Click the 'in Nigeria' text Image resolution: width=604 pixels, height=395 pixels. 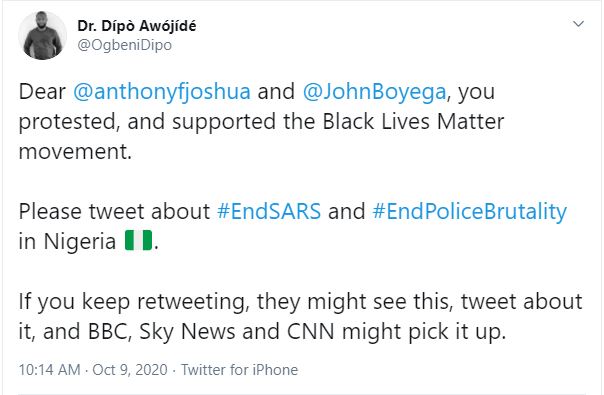67,242
